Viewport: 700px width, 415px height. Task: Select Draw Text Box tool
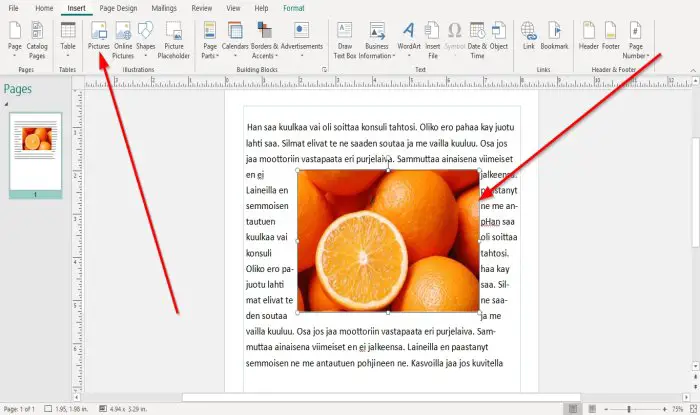point(345,40)
